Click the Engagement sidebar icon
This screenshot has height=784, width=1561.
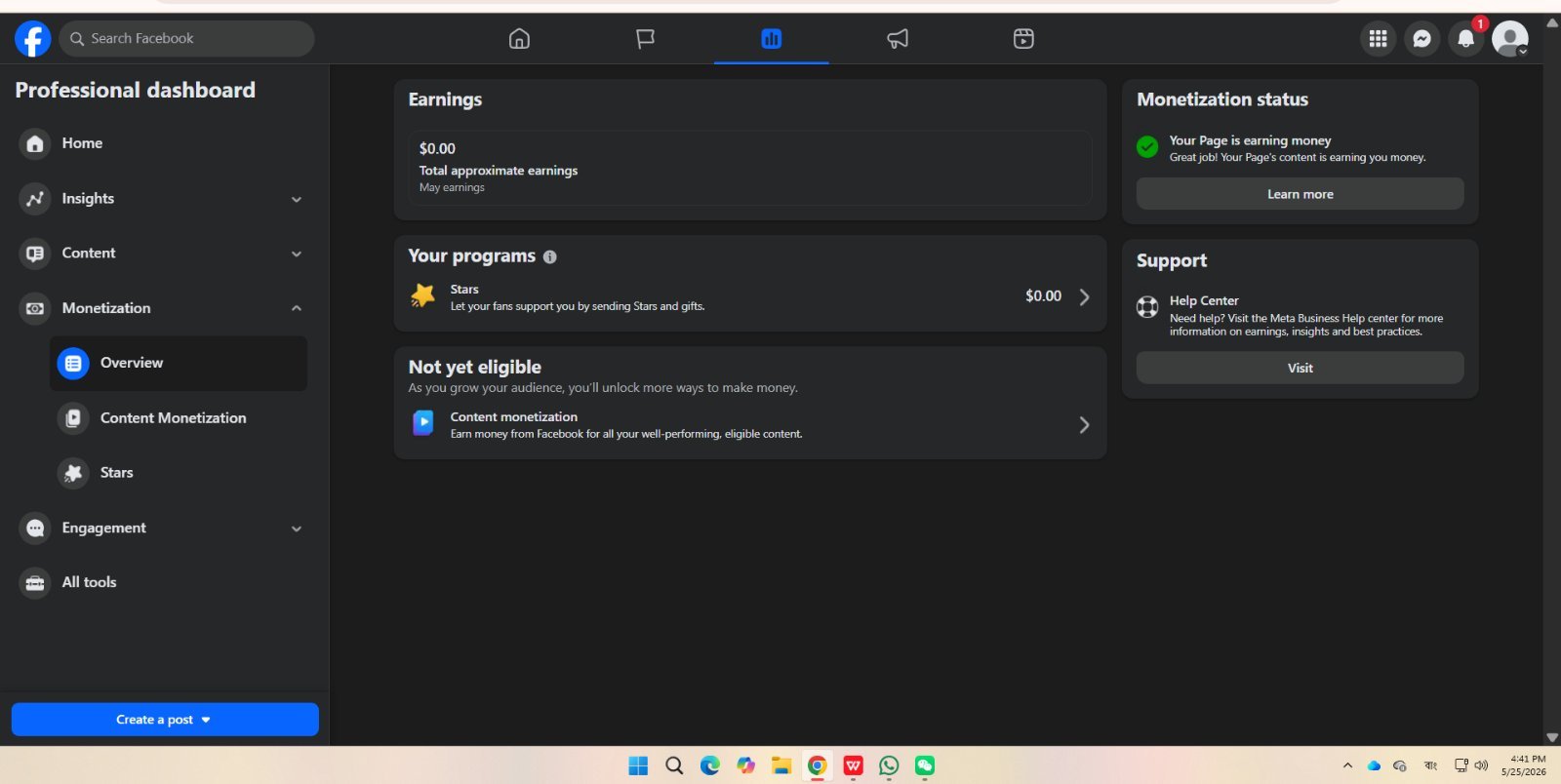pos(35,529)
